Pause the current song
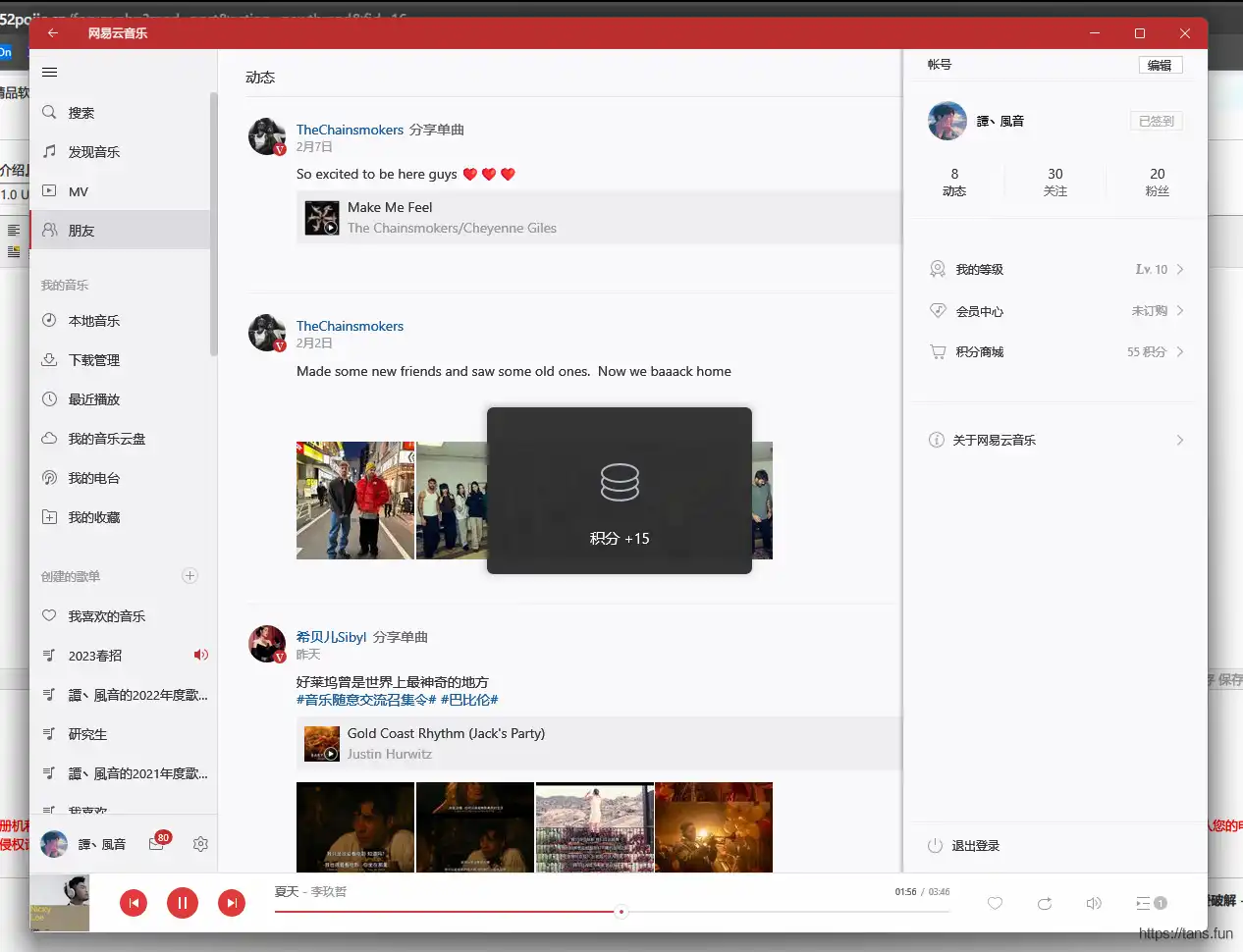The image size is (1243, 952). (x=183, y=903)
